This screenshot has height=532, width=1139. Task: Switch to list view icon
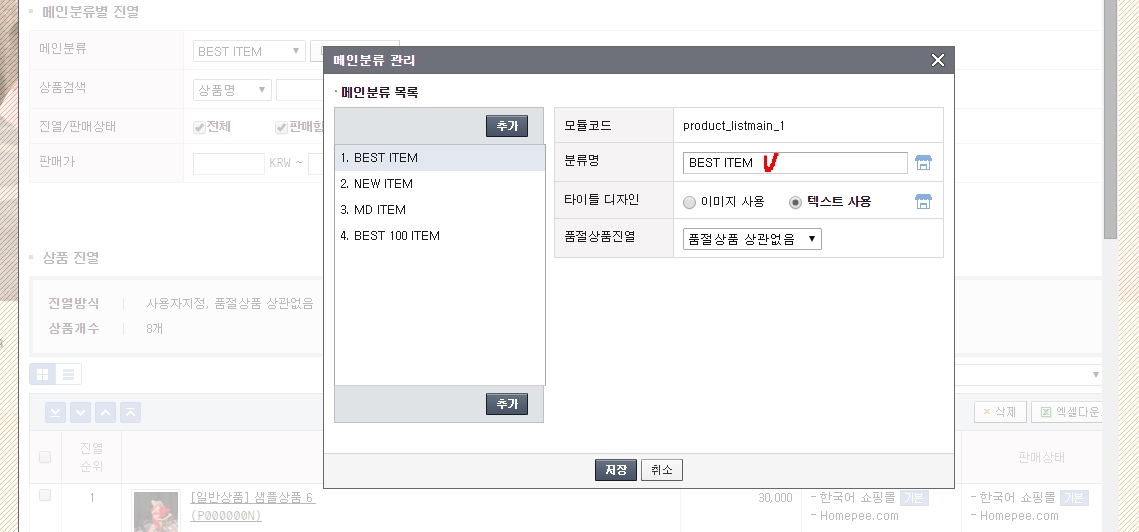[x=69, y=375]
